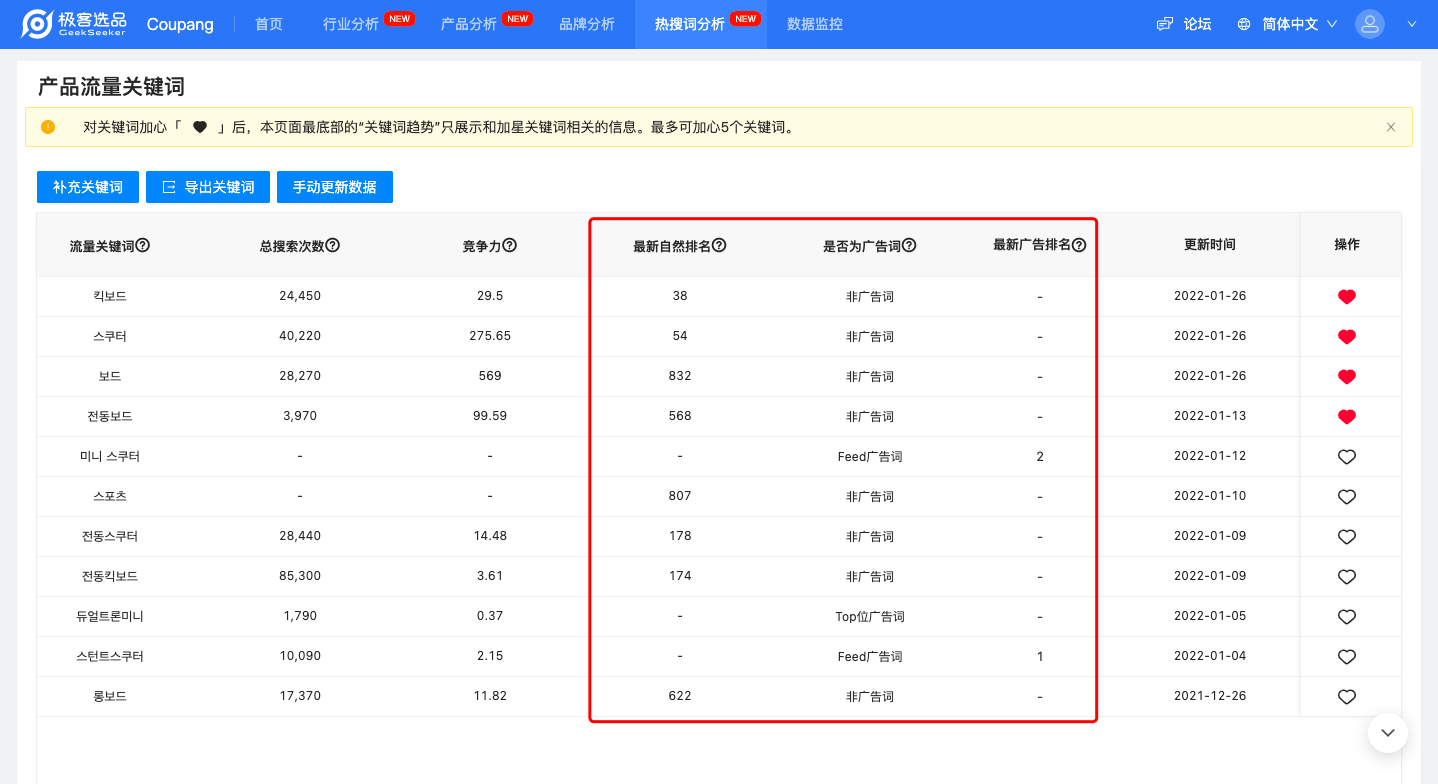Favorite the 전동킥보드 keyword heart
Screen dimensions: 1438x784
(1347, 577)
